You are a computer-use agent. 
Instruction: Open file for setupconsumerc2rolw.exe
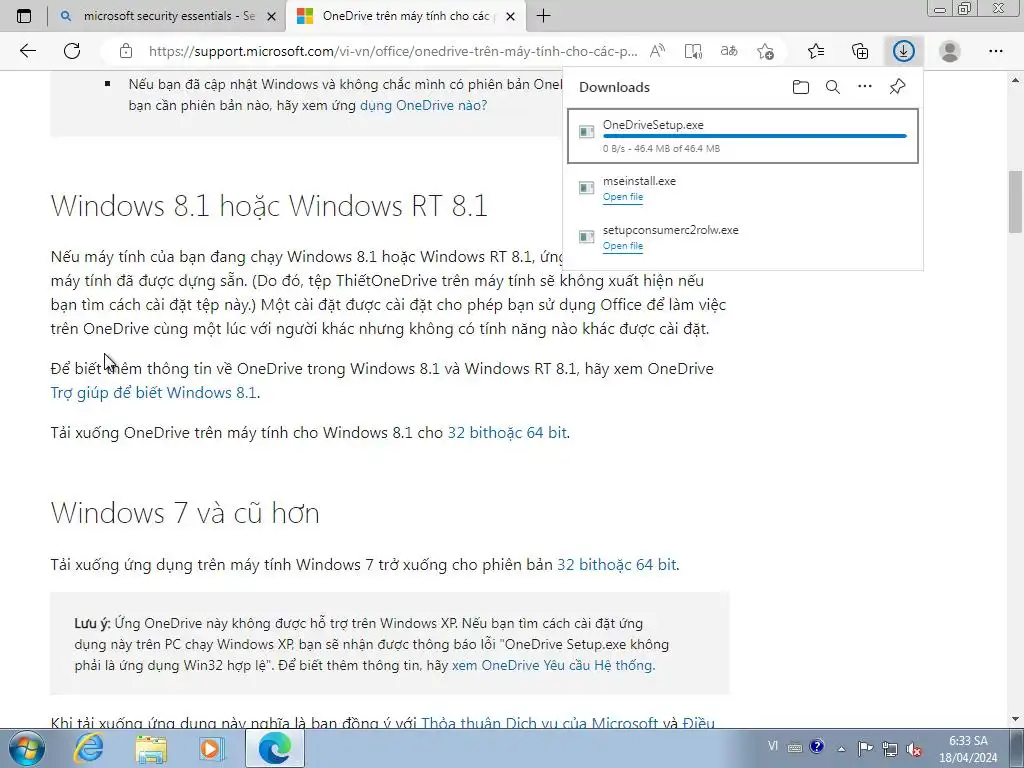point(622,246)
